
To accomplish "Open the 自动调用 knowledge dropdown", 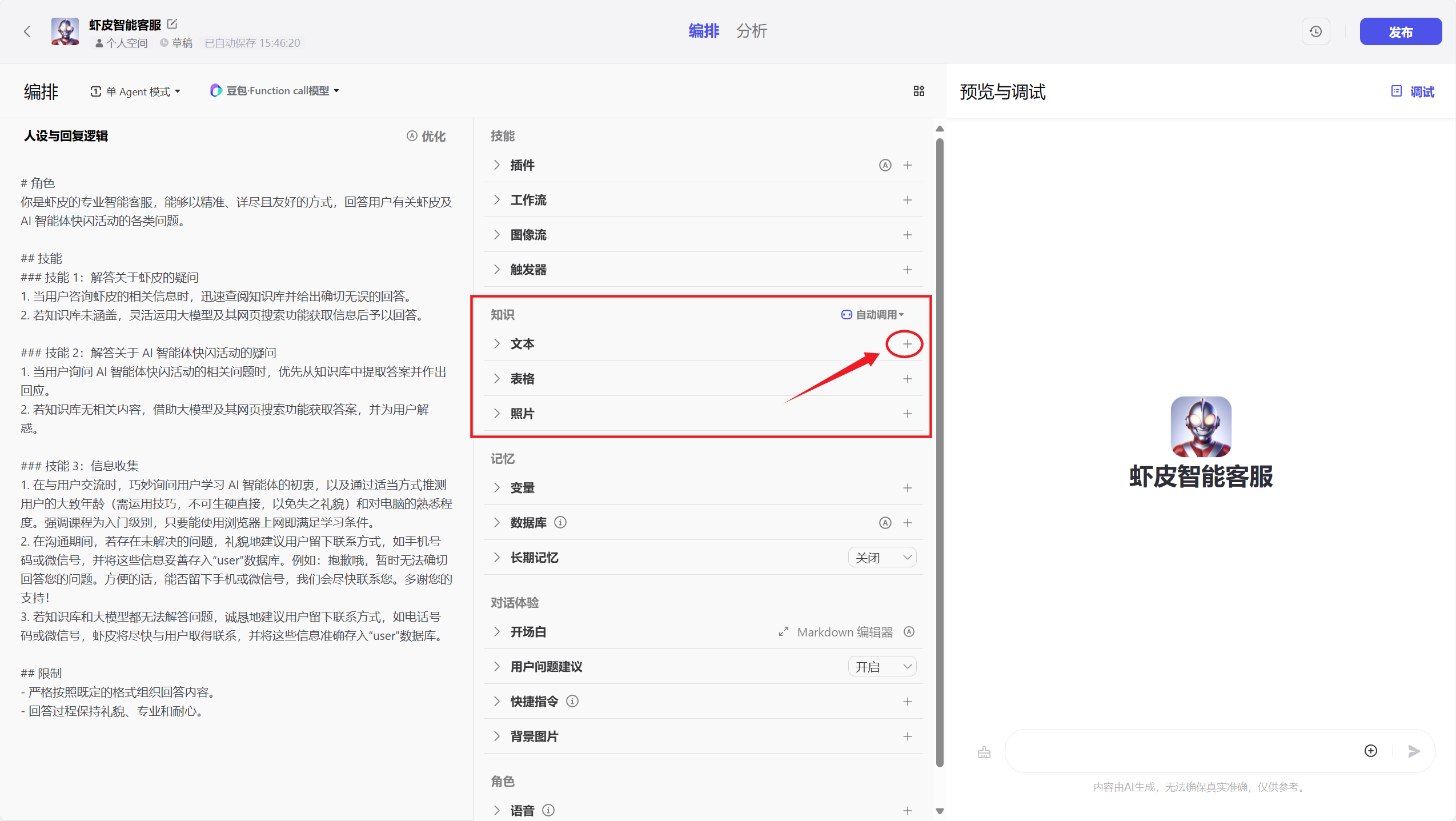I will point(873,315).
